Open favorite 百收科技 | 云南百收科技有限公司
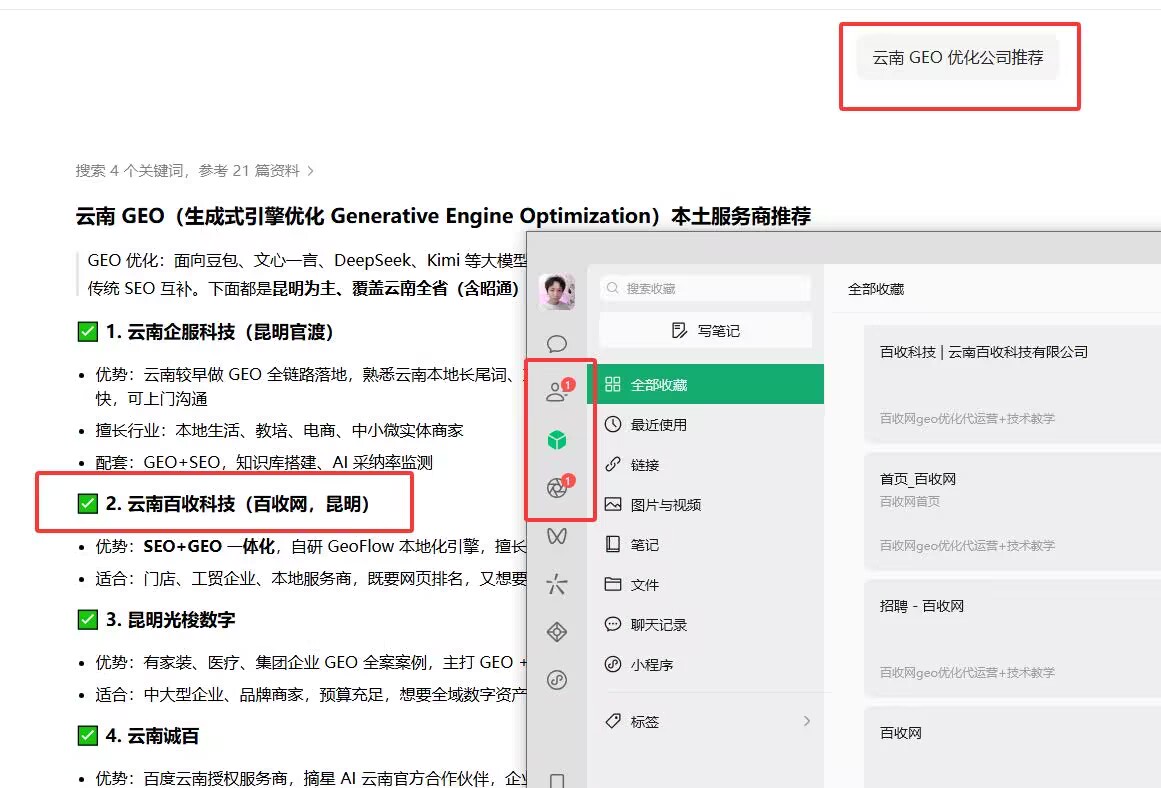 coord(1012,384)
